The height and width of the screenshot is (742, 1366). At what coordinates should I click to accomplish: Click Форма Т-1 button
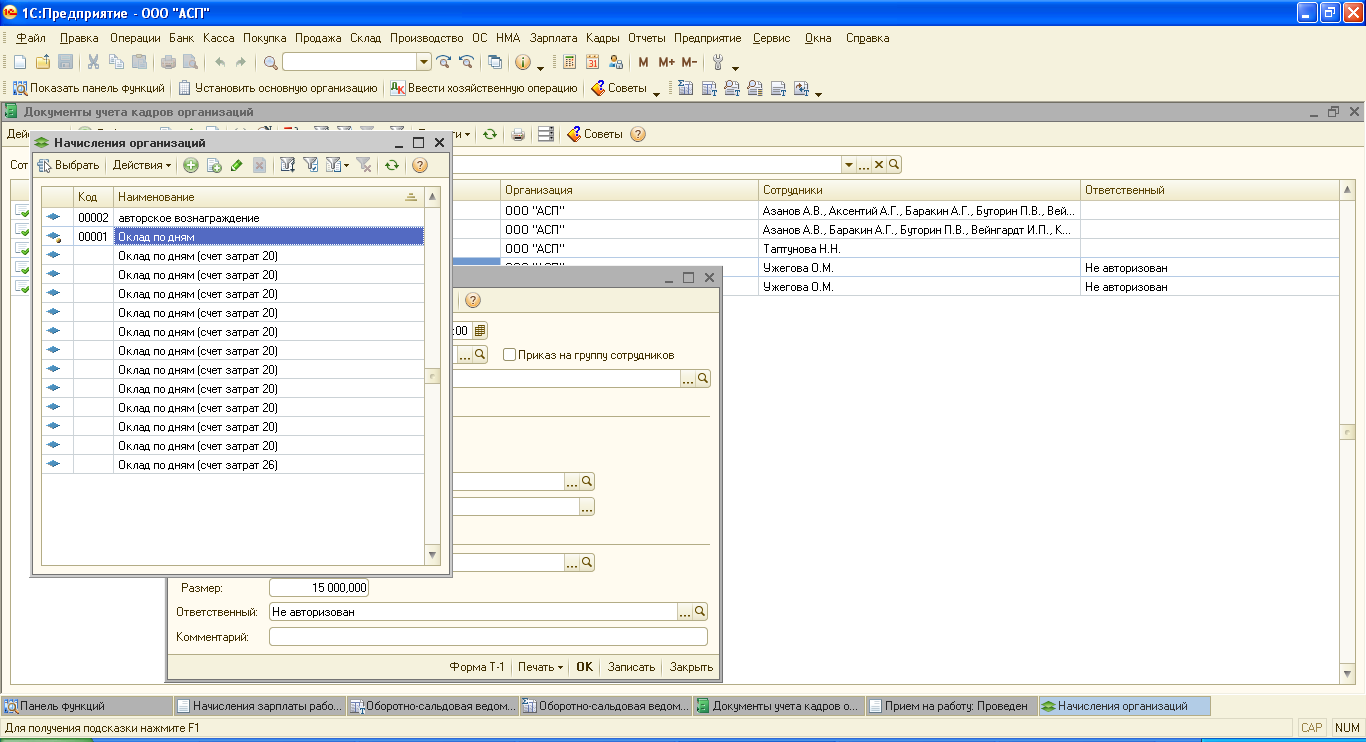point(477,667)
